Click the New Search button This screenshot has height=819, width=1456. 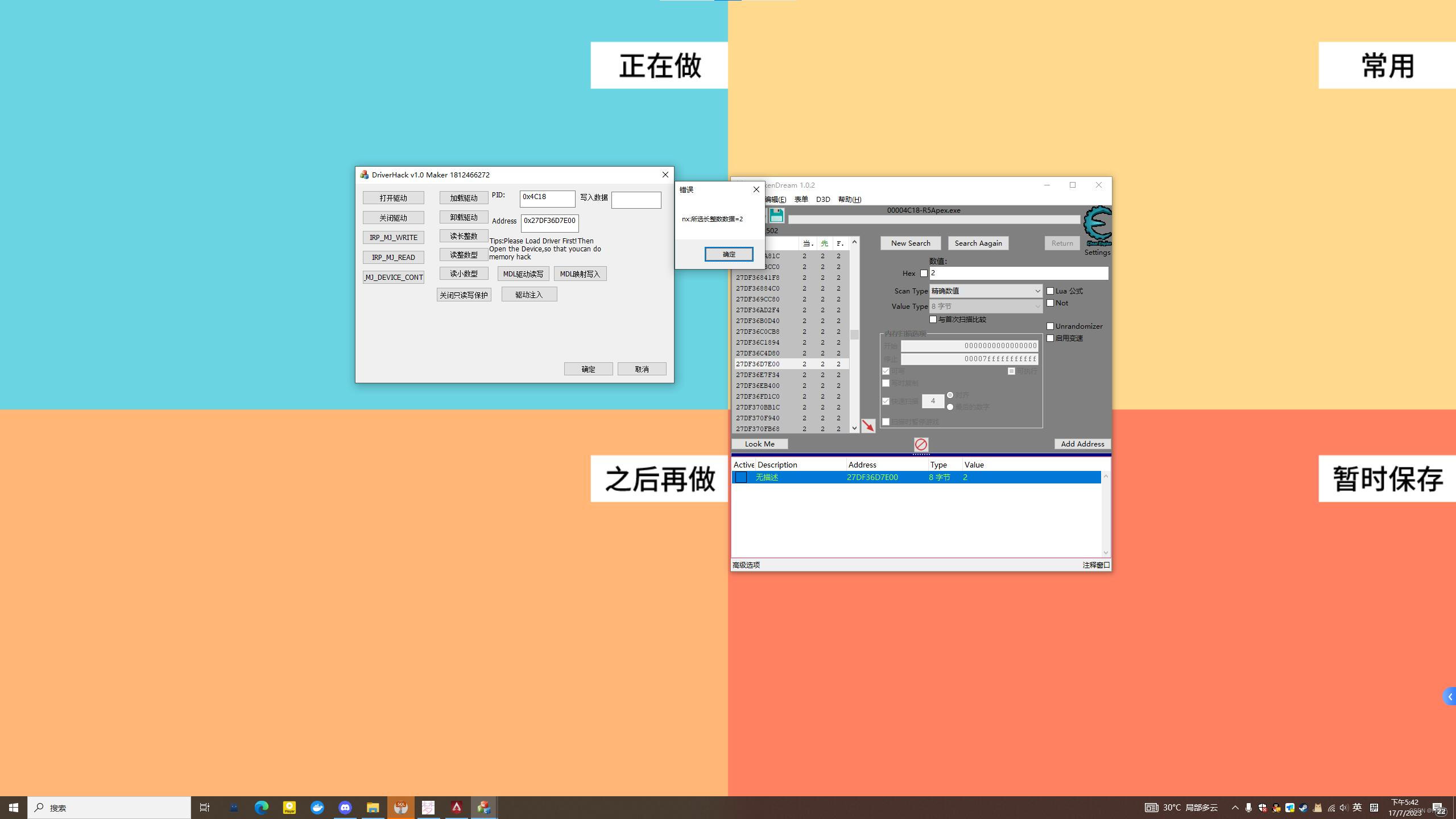(910, 243)
